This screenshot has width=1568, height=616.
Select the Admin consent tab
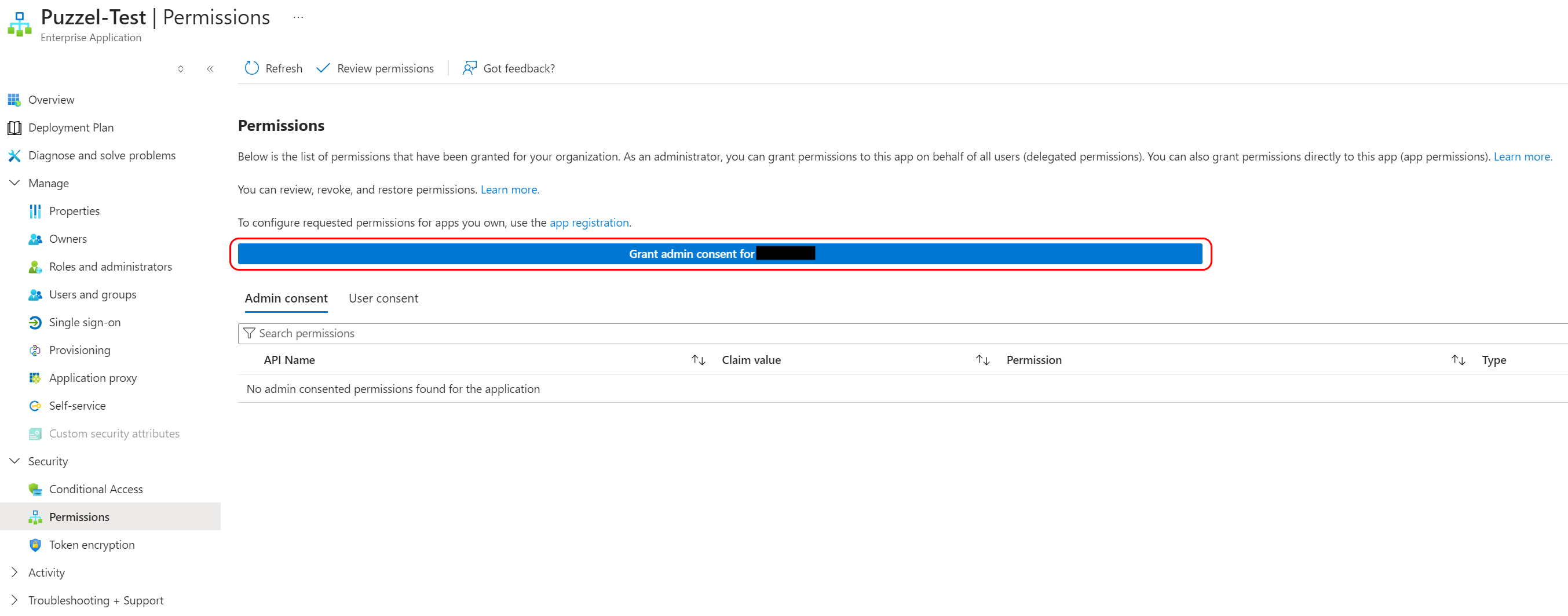click(x=286, y=298)
